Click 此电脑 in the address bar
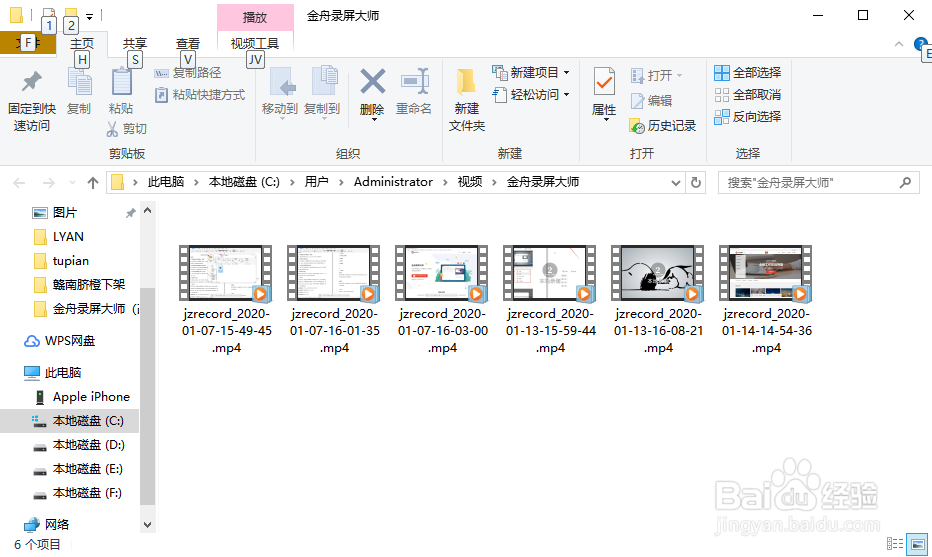 click(166, 182)
